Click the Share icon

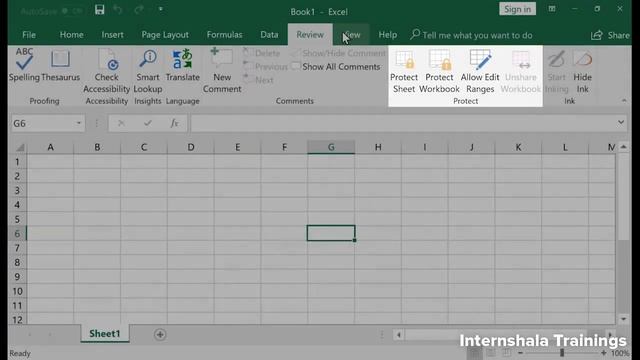[597, 35]
